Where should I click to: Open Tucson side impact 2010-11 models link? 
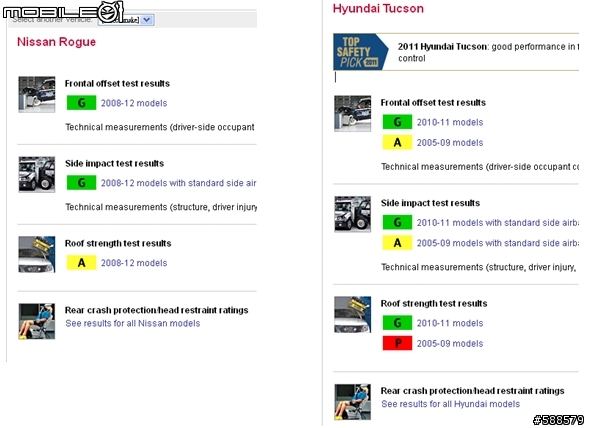pyautogui.click(x=497, y=223)
